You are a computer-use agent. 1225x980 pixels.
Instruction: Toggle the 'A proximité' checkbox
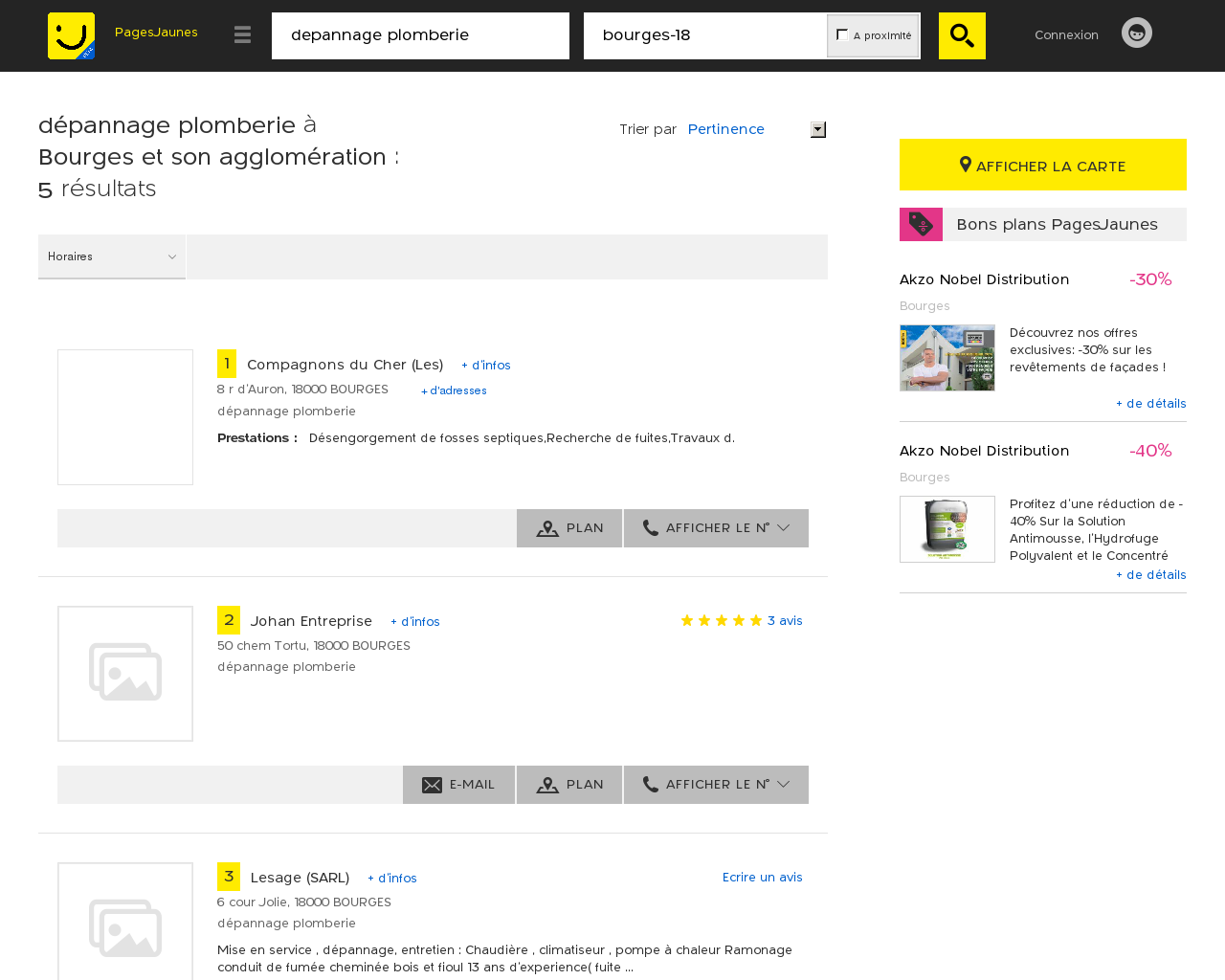[842, 34]
